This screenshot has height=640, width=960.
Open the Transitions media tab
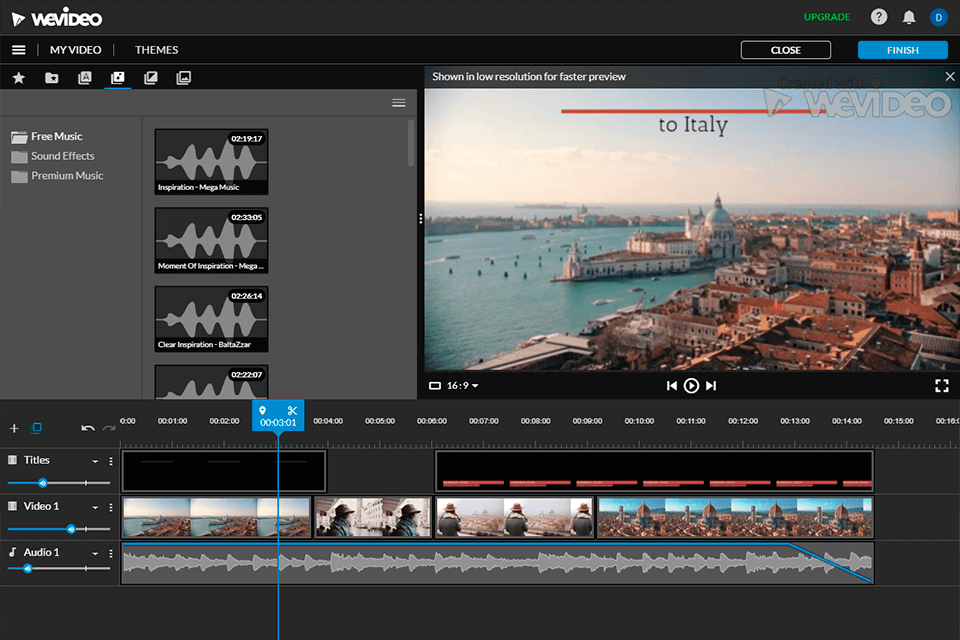[x=151, y=78]
